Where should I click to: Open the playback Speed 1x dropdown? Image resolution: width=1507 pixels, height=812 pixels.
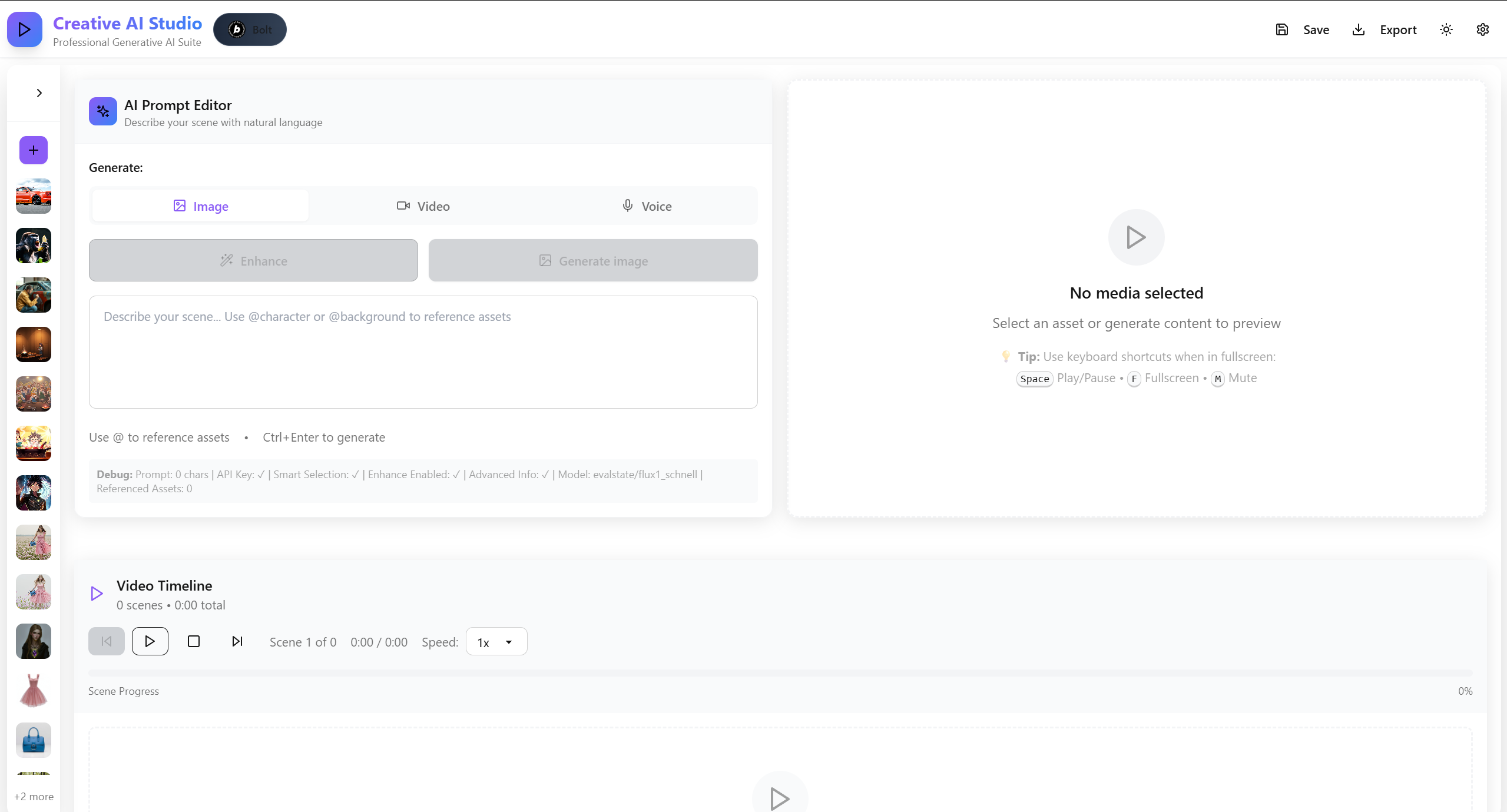[x=496, y=642]
